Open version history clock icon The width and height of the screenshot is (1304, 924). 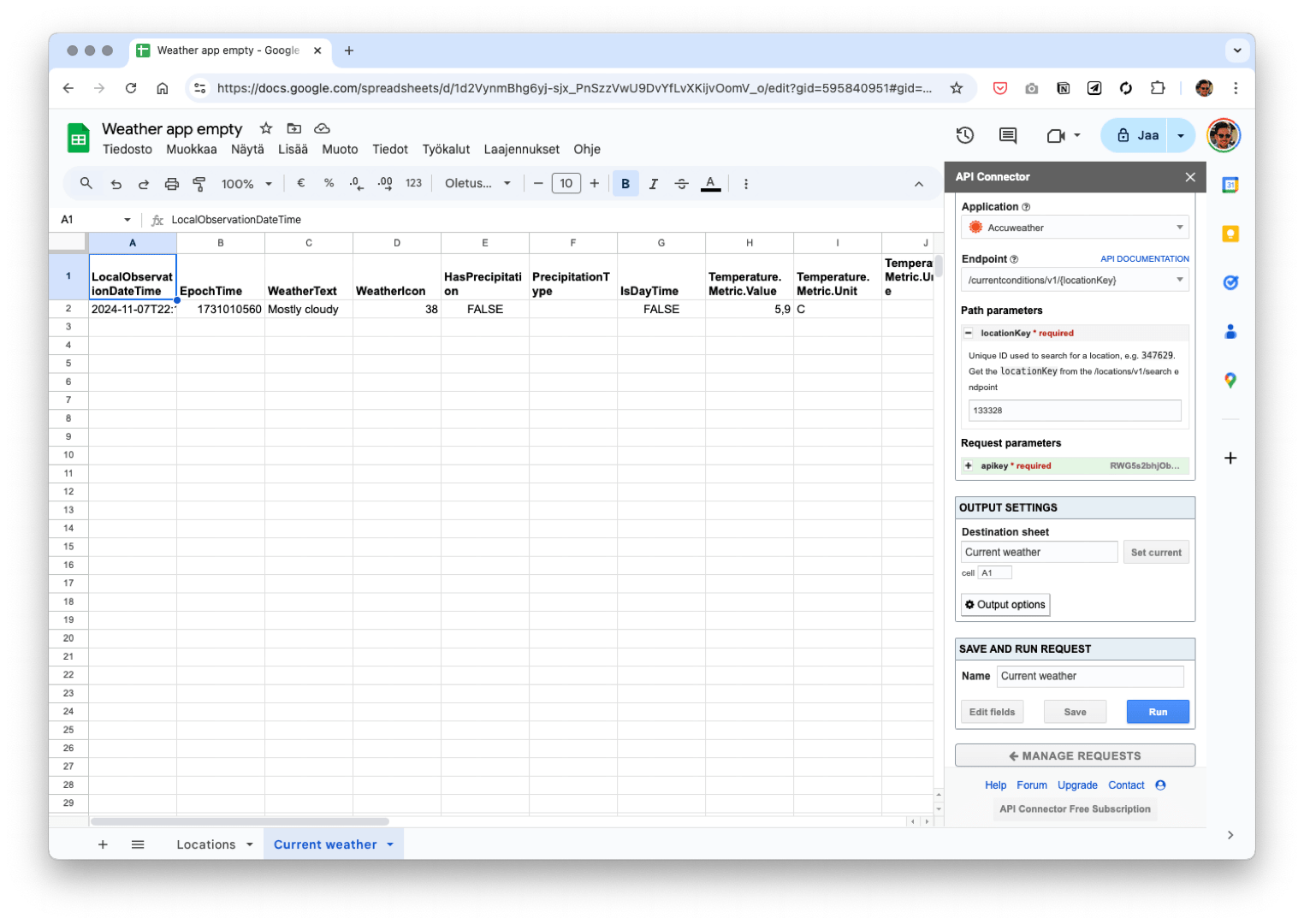[965, 135]
